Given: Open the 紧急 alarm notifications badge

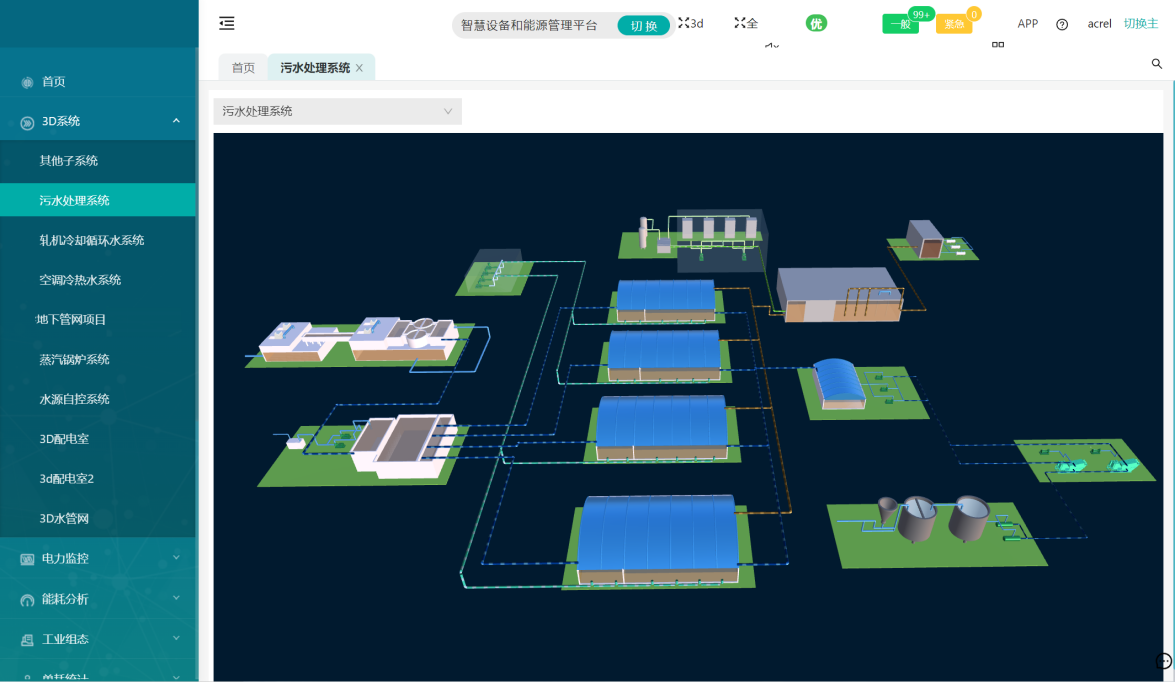Looking at the screenshot, I should pos(953,24).
